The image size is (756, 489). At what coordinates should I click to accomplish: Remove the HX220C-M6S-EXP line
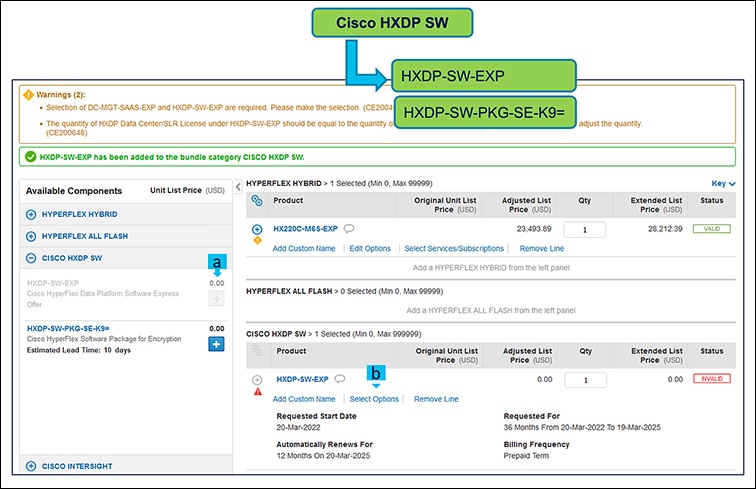point(541,248)
